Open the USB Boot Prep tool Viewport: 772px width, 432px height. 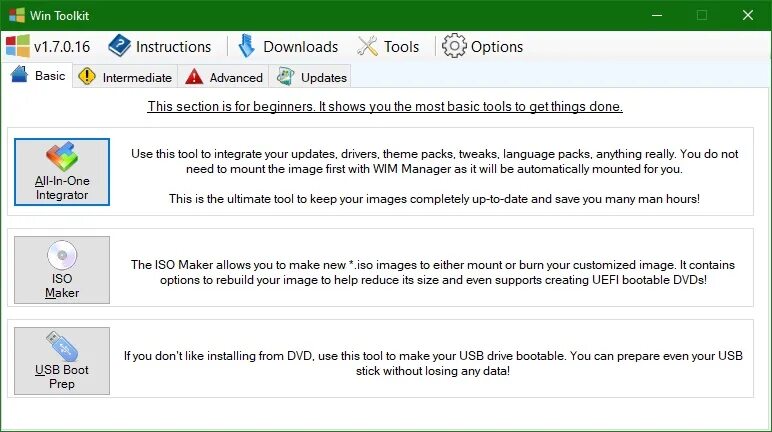(x=62, y=361)
